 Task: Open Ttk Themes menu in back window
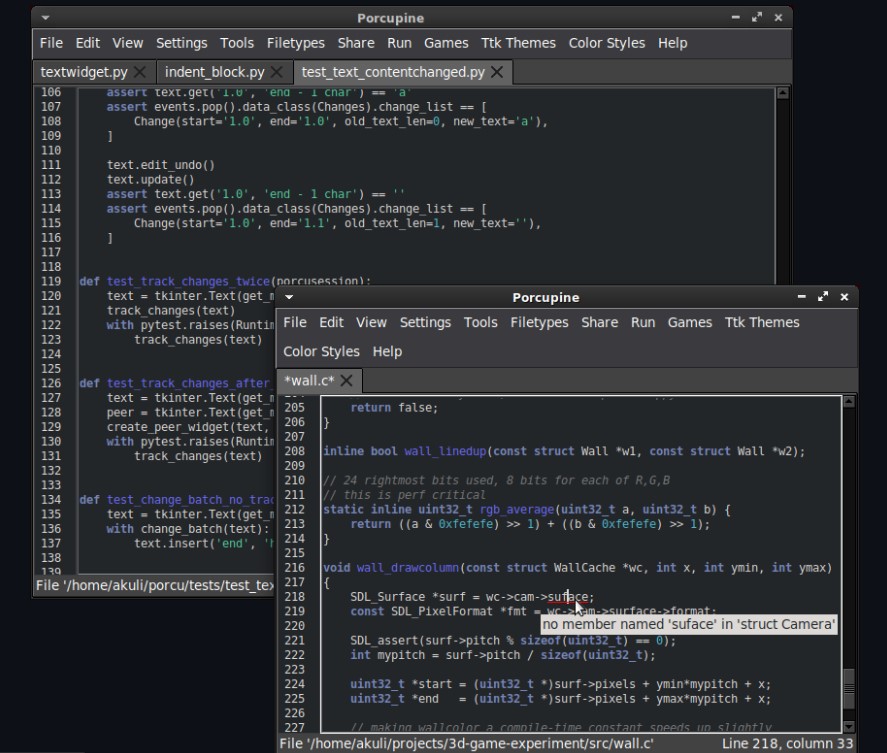[x=518, y=43]
